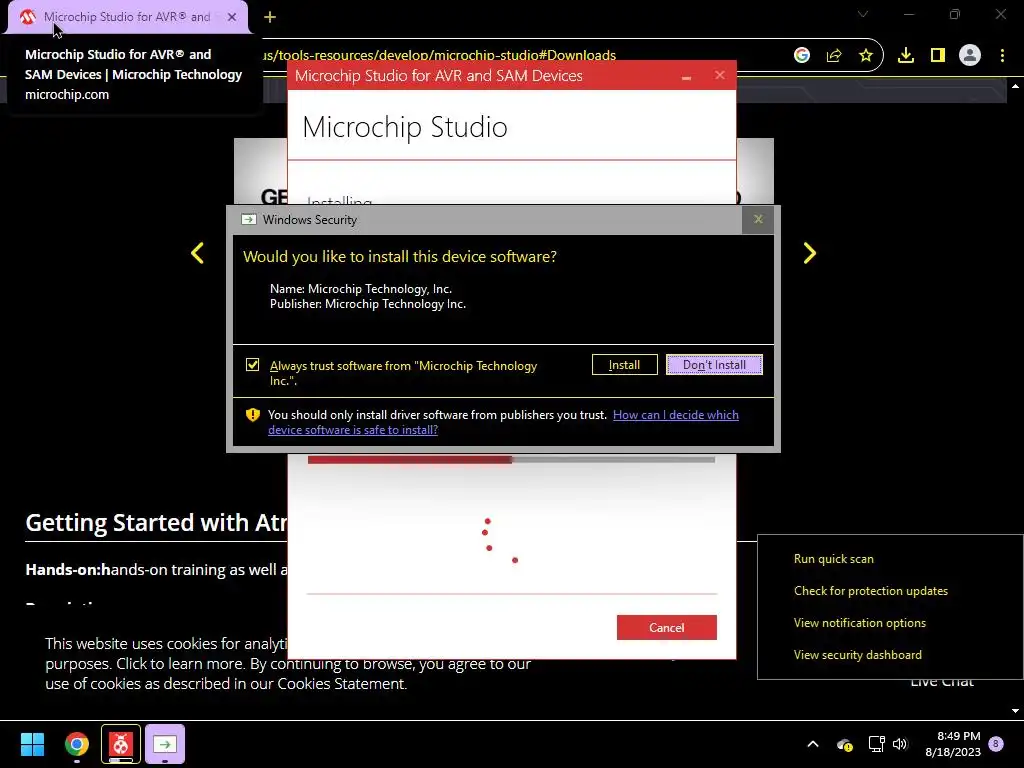Select Check for protection updates
This screenshot has width=1024, height=768.
pos(871,590)
